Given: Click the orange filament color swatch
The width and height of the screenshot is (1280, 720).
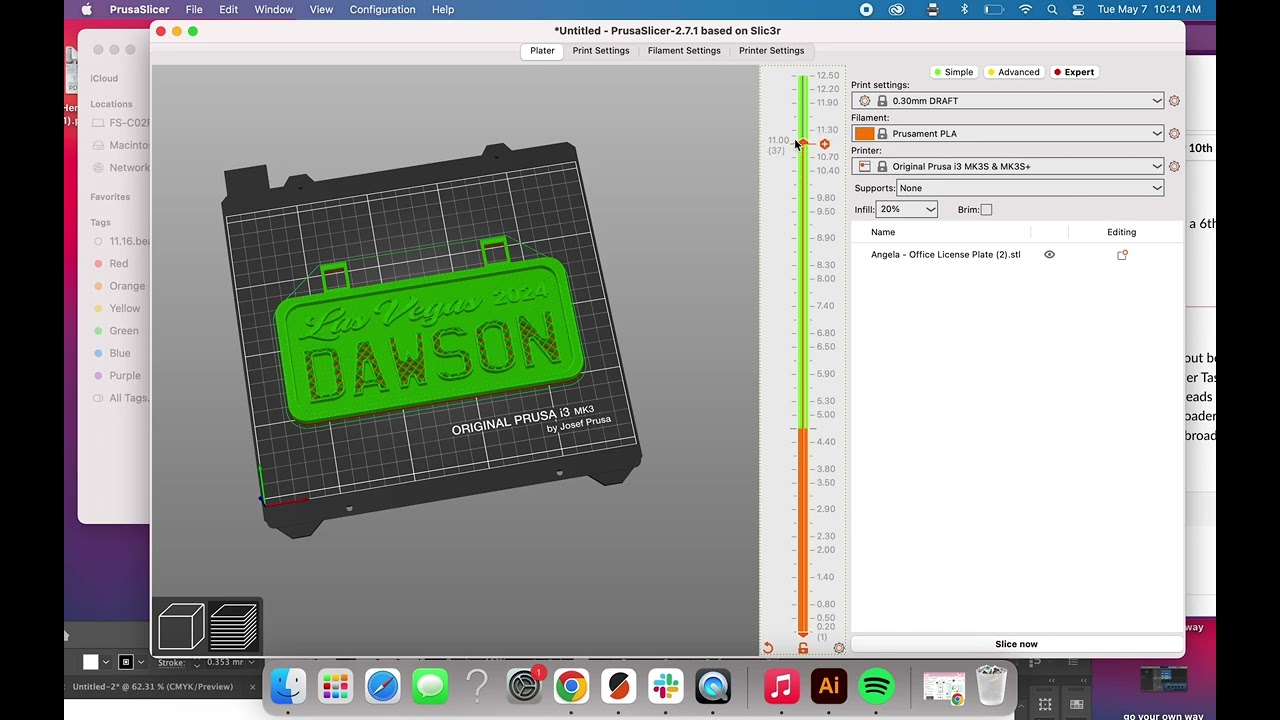Looking at the screenshot, I should (865, 134).
